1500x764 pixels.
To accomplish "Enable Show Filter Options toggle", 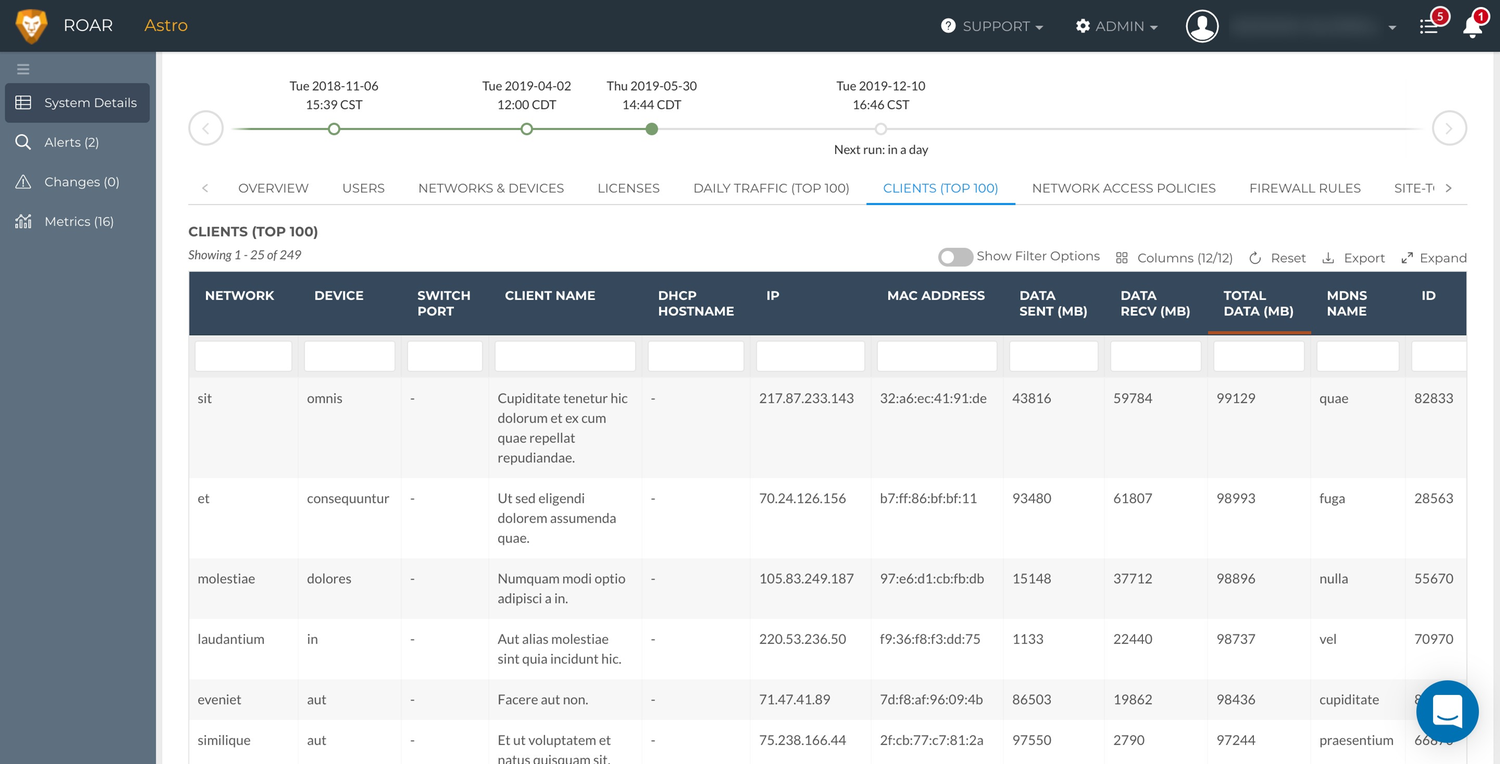I will pyautogui.click(x=955, y=256).
